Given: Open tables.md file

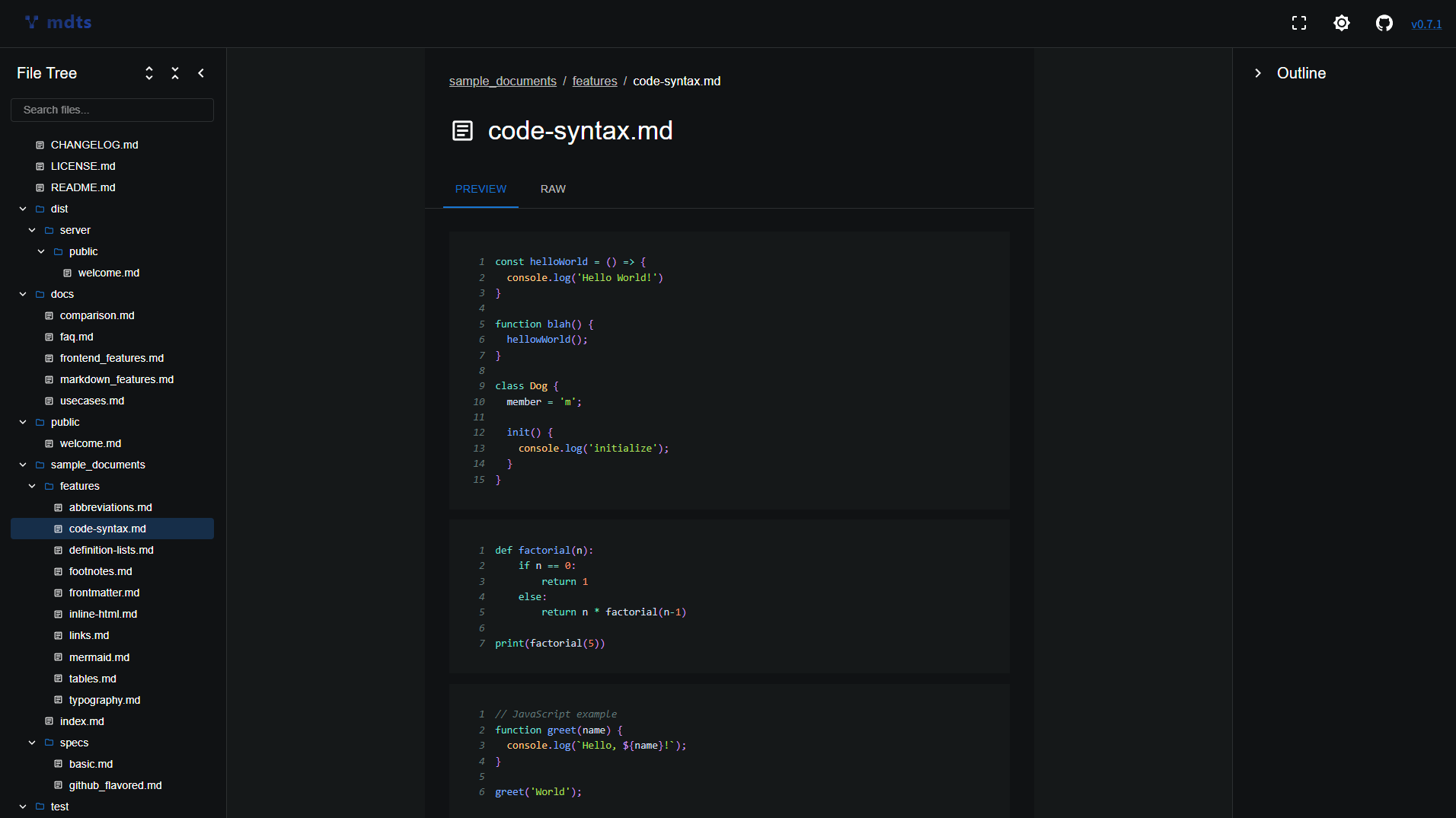Looking at the screenshot, I should (x=92, y=679).
